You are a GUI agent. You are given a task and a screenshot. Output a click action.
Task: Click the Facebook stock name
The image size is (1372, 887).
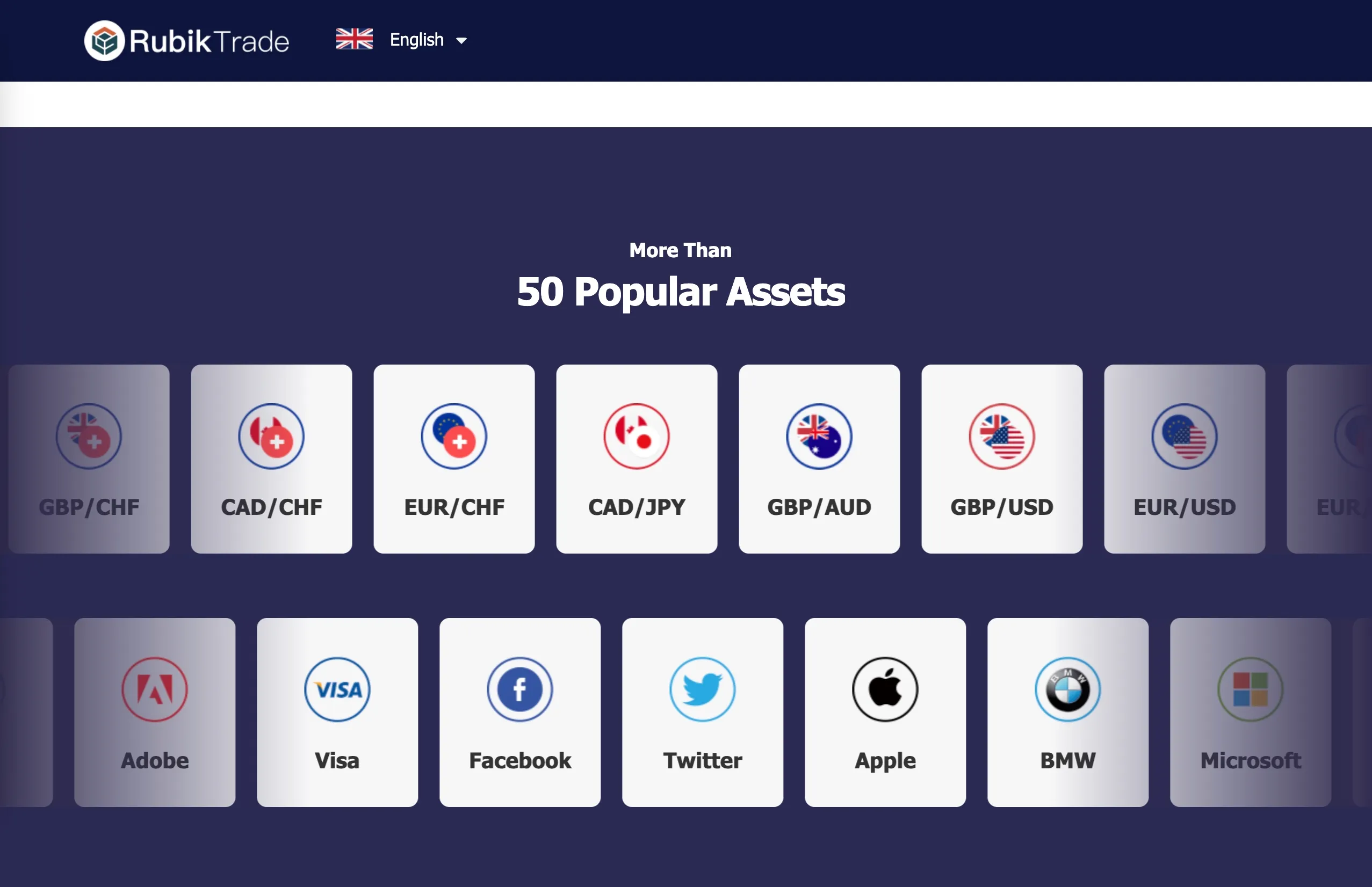[520, 761]
